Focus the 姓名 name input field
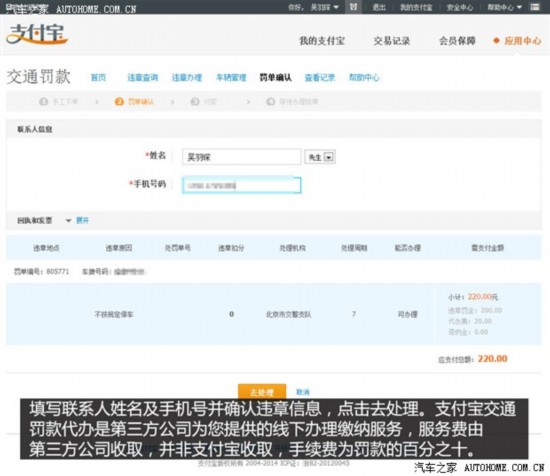This screenshot has height=476, width=550. click(x=241, y=157)
